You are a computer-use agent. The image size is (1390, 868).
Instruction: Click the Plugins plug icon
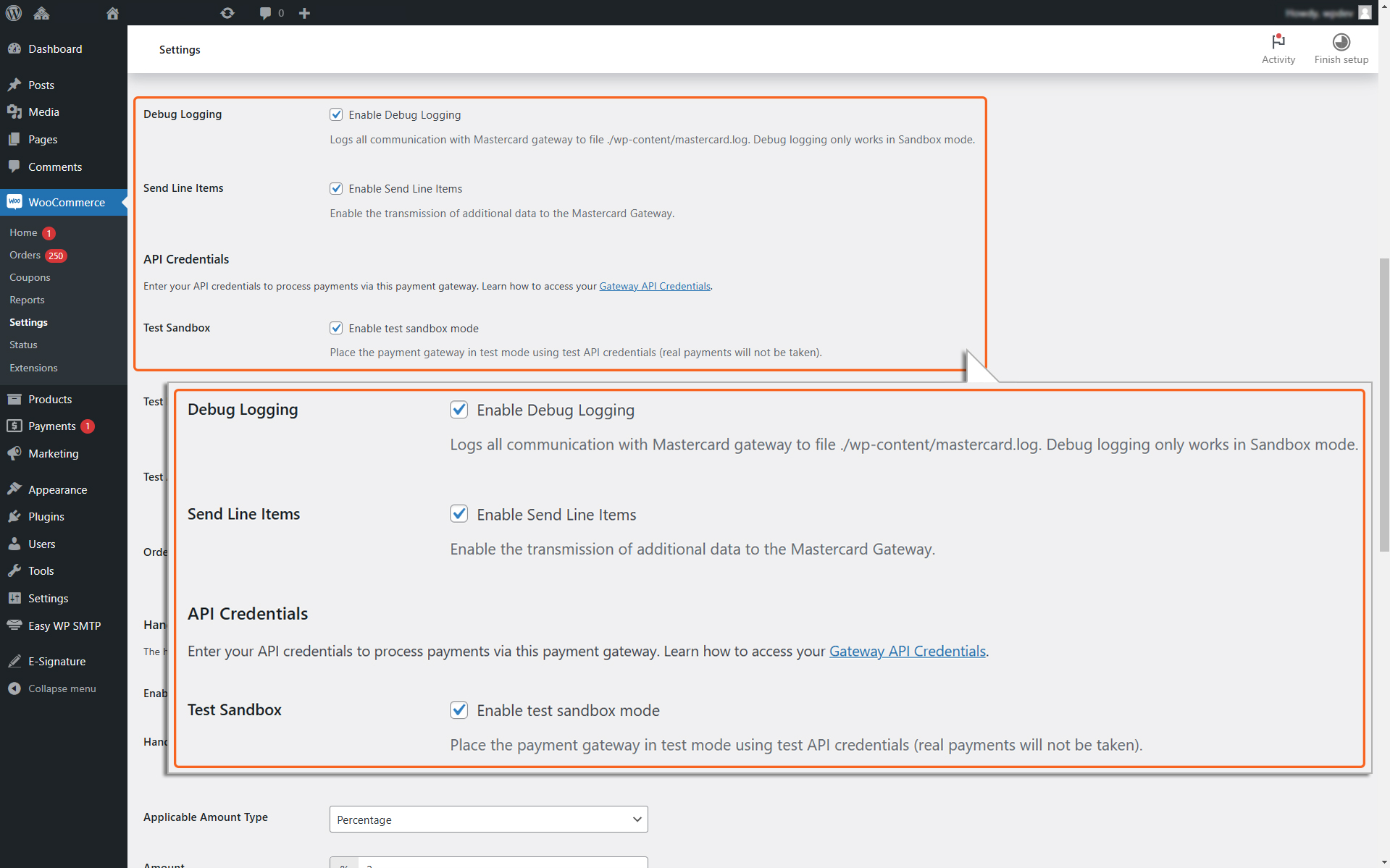pos(14,516)
